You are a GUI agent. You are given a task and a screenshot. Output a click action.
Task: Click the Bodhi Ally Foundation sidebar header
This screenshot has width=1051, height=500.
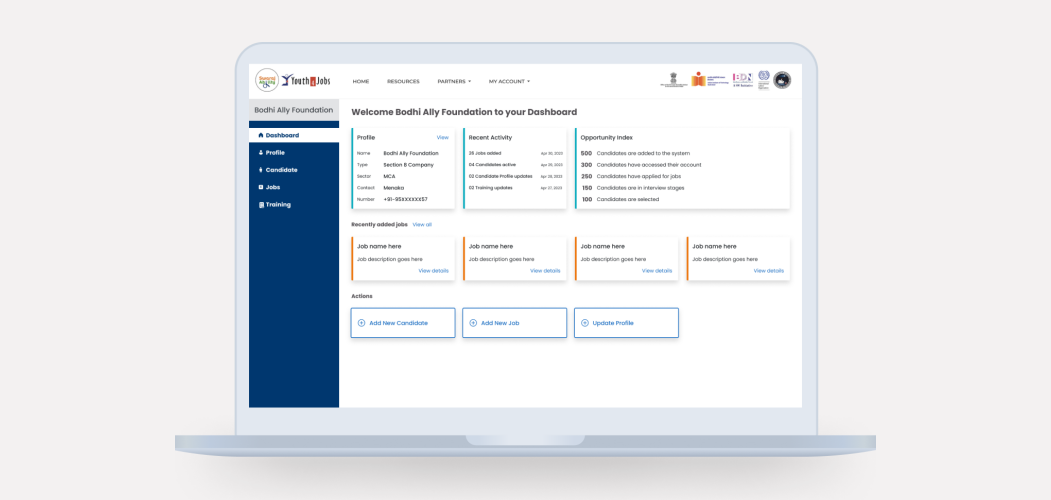click(294, 110)
